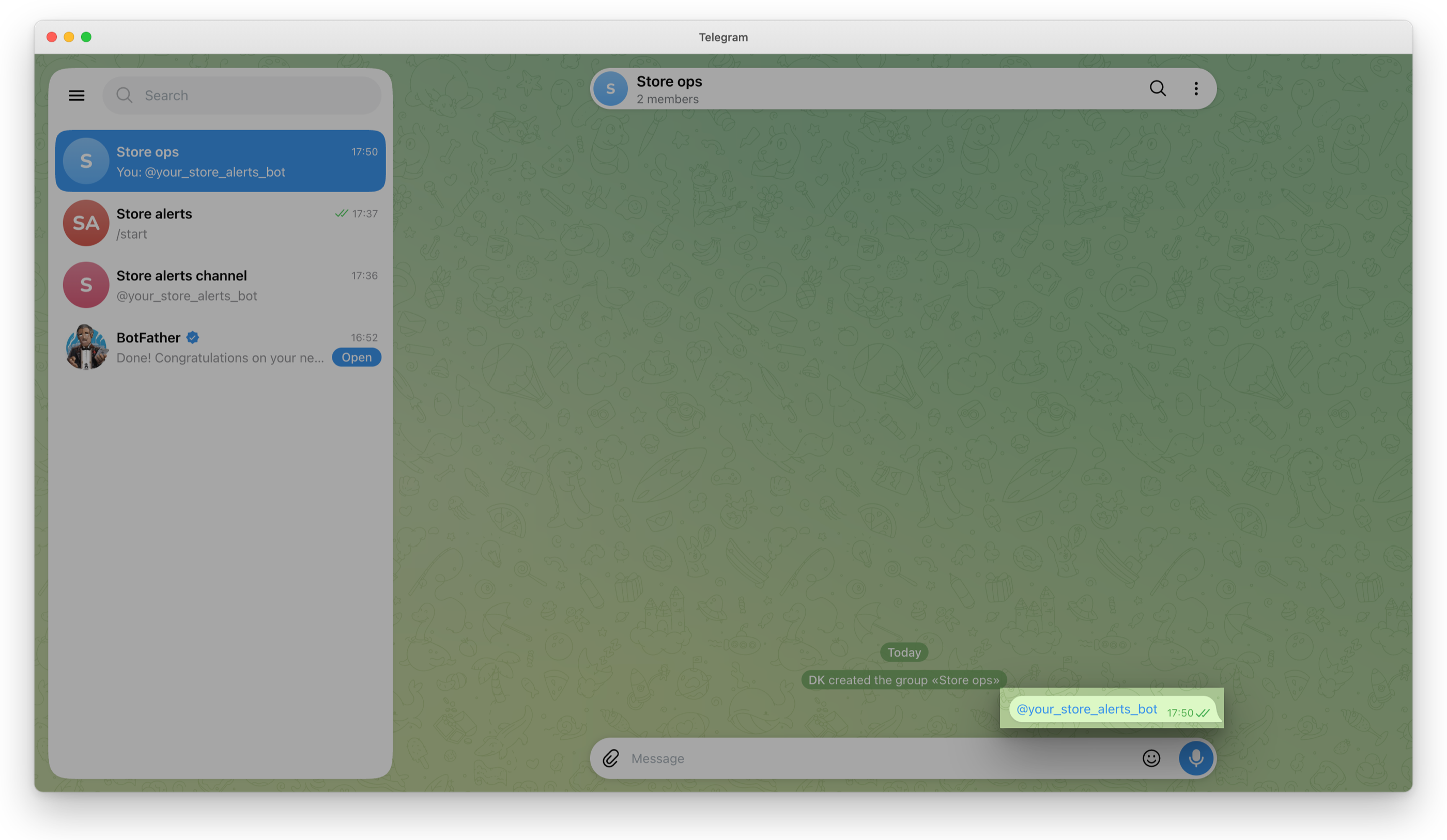Search within the Store ops chat

pyautogui.click(x=1158, y=88)
